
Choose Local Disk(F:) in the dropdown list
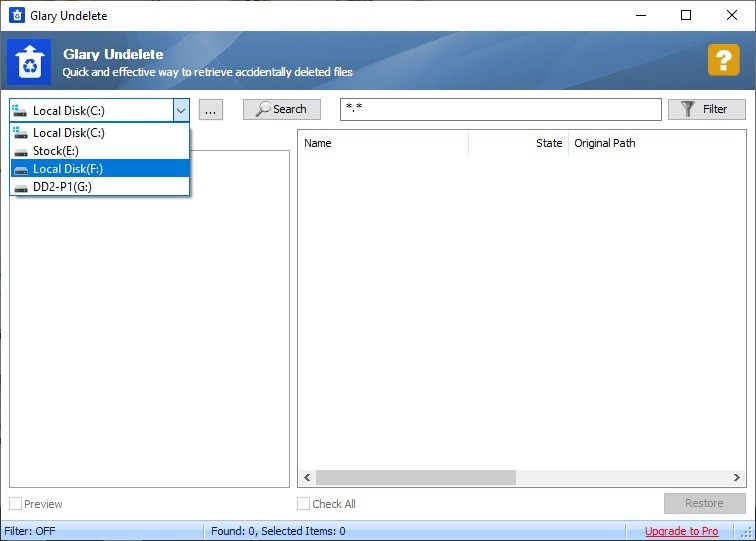tap(68, 169)
